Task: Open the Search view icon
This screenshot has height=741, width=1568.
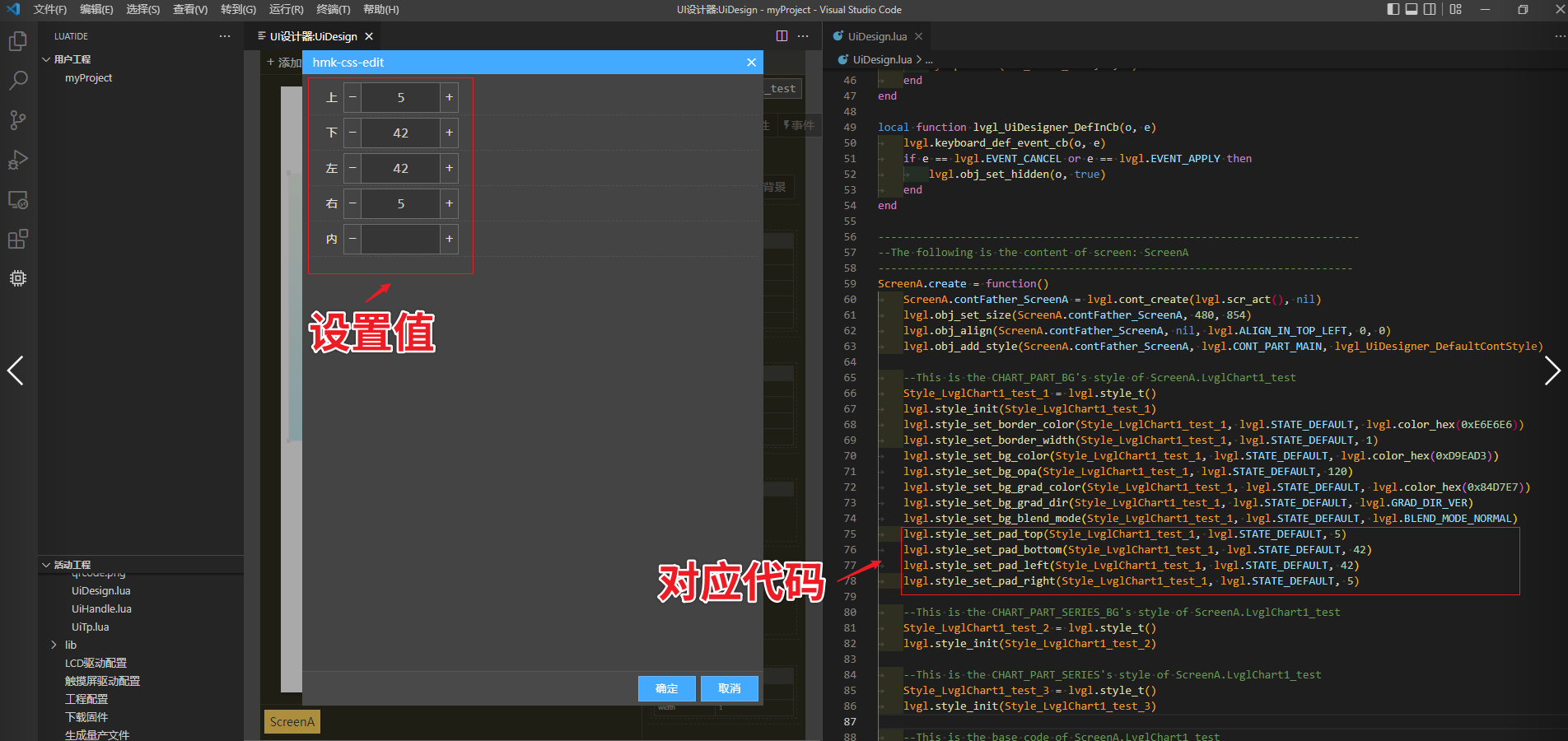Action: [18, 81]
